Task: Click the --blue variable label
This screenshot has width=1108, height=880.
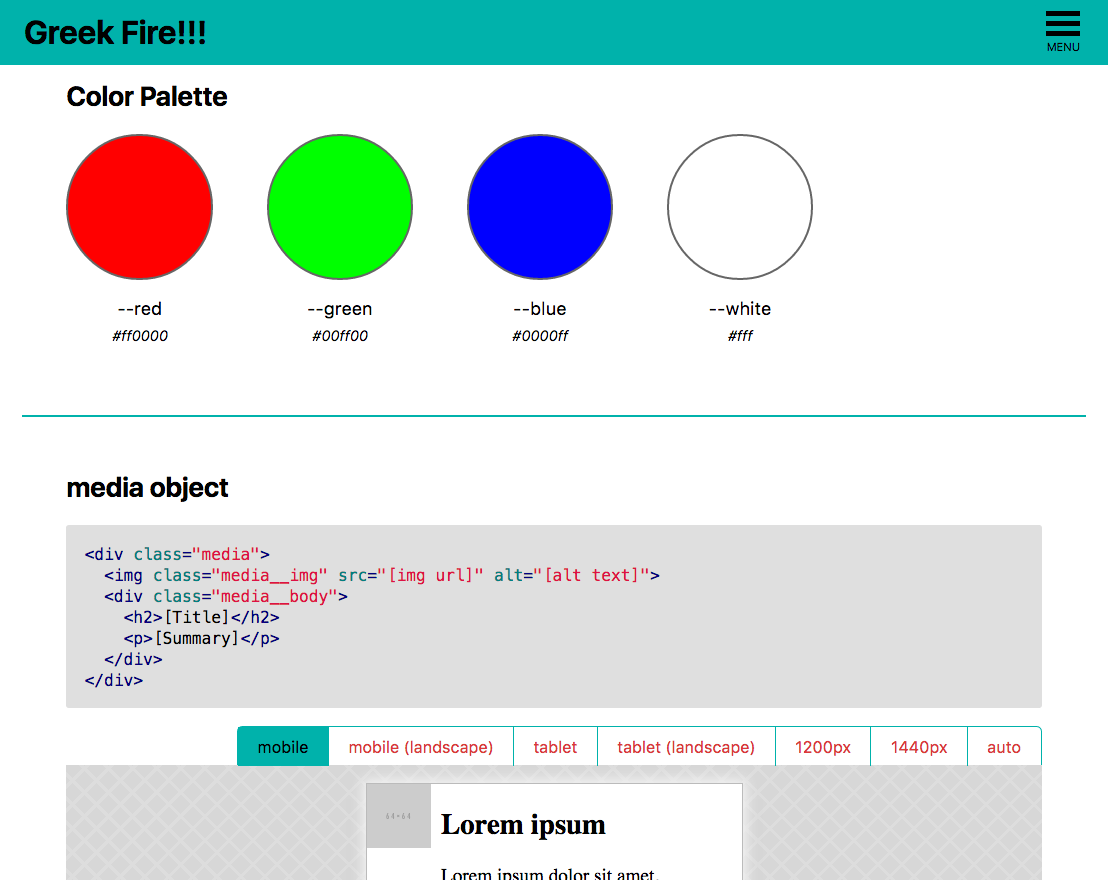Action: point(540,309)
